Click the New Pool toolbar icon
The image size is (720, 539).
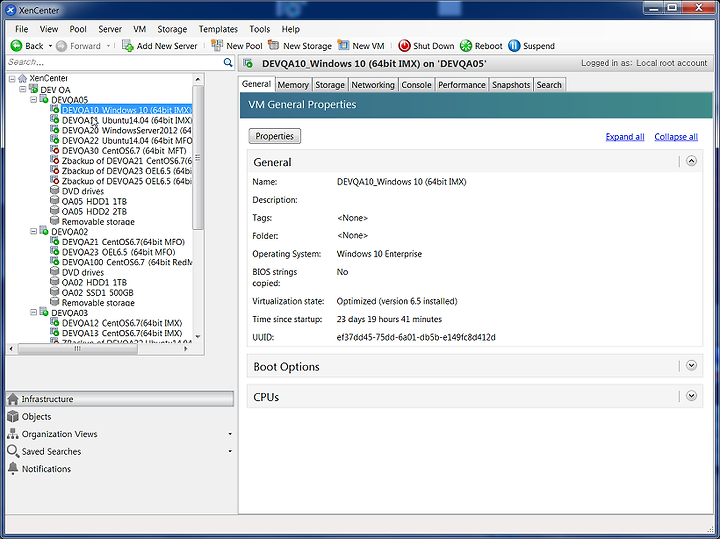pos(217,45)
